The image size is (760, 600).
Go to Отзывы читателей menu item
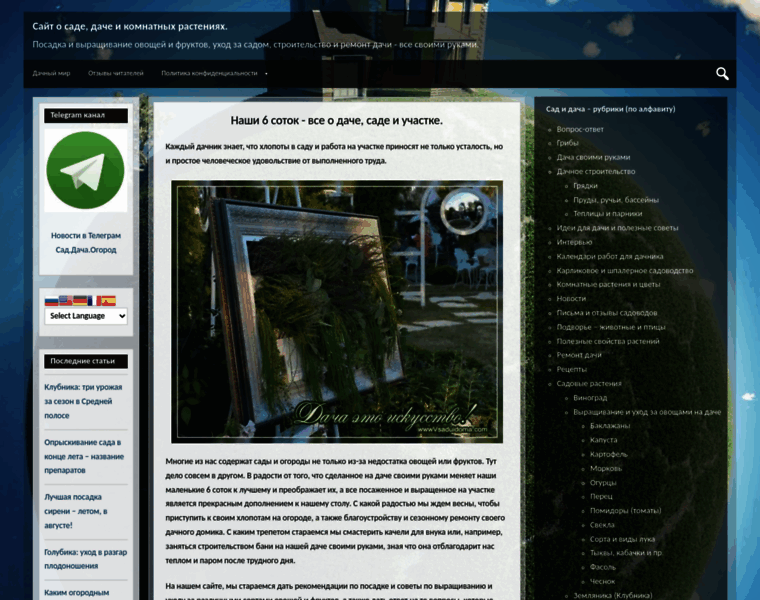click(116, 74)
